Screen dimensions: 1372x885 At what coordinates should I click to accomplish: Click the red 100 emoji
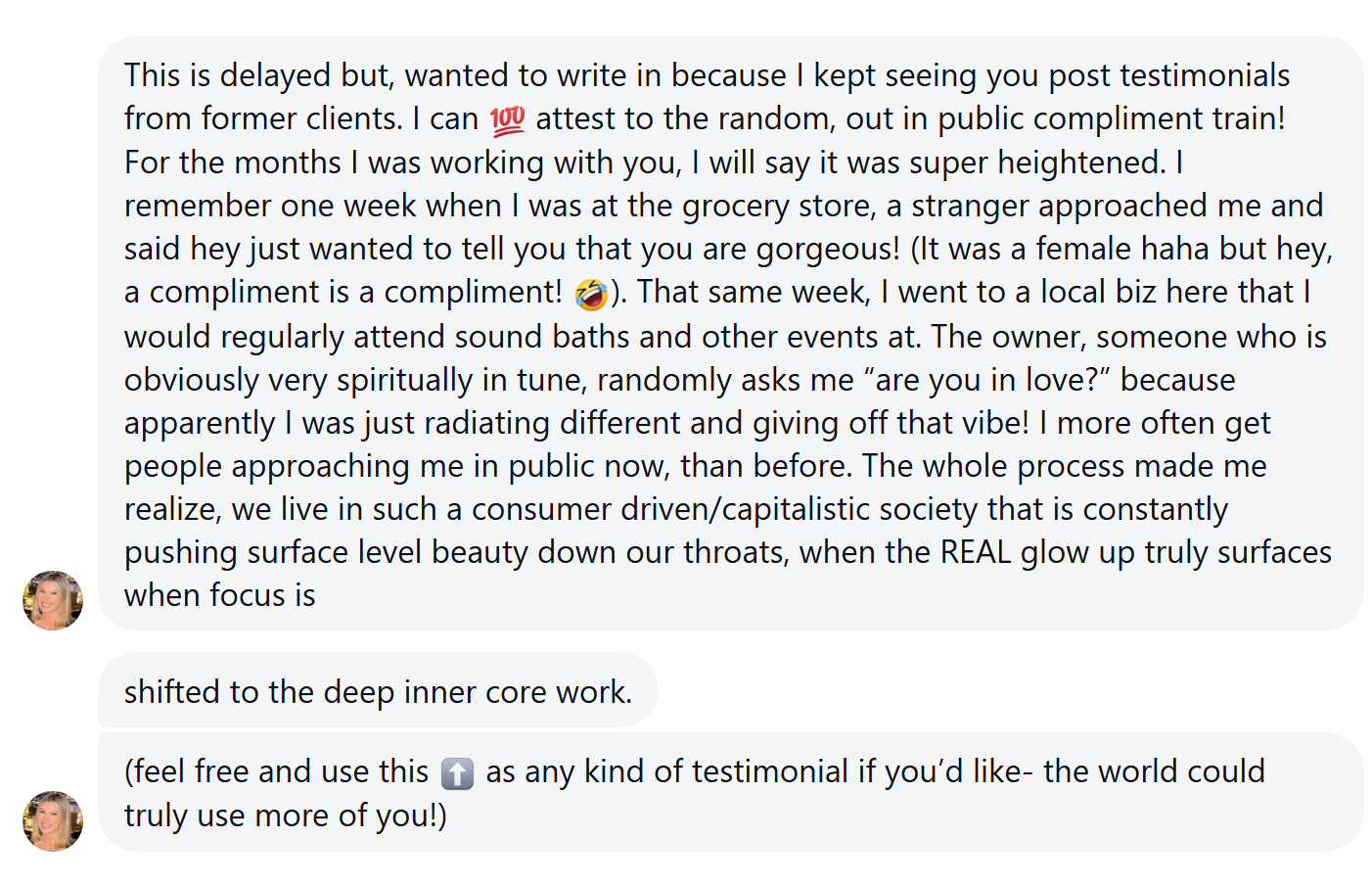tap(507, 119)
